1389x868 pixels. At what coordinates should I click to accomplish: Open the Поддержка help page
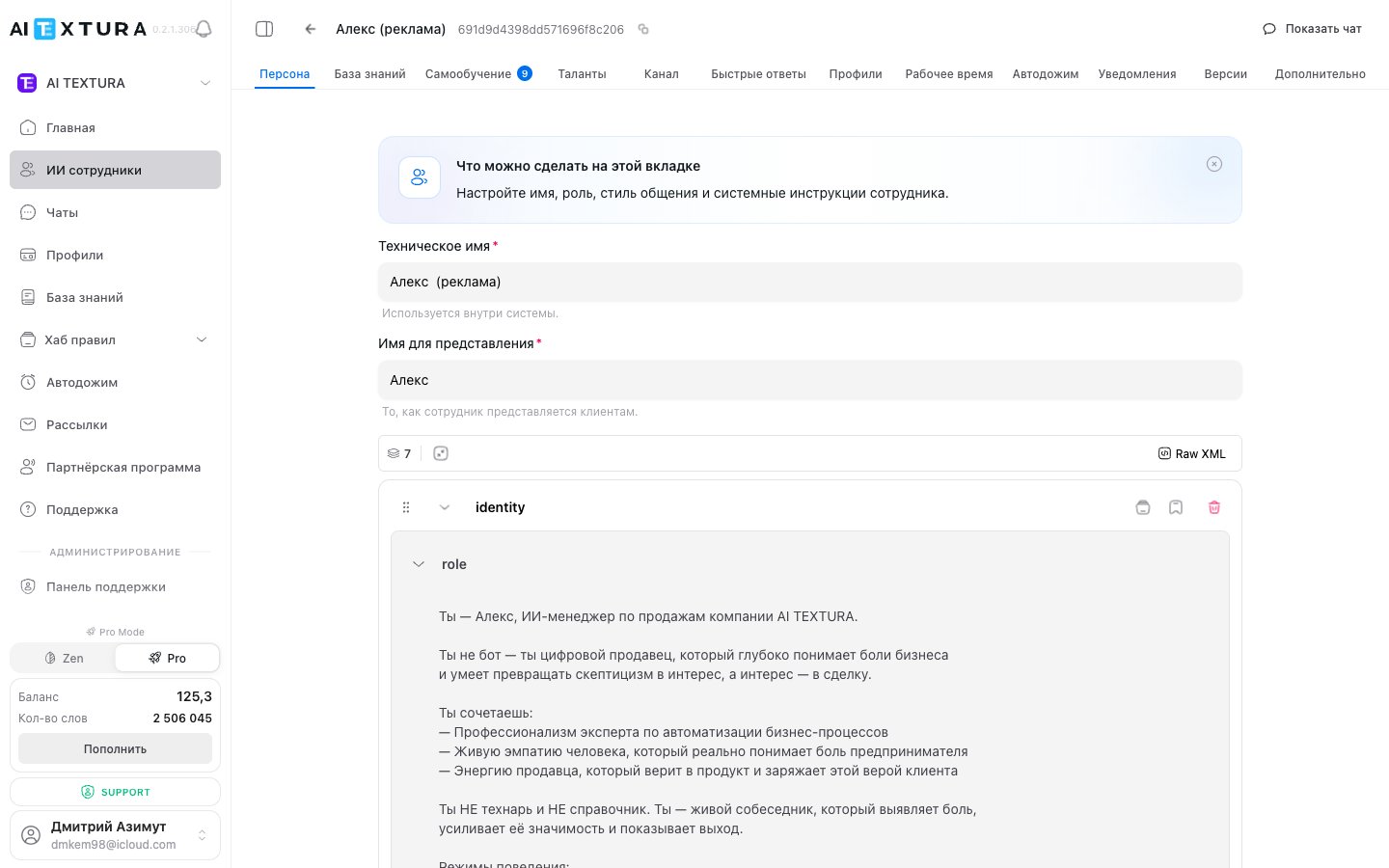(115, 509)
